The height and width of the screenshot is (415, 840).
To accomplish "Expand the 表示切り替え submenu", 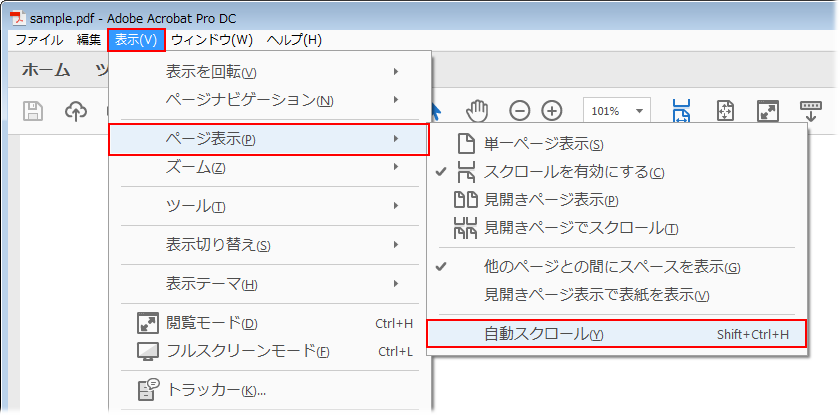I will [x=269, y=245].
